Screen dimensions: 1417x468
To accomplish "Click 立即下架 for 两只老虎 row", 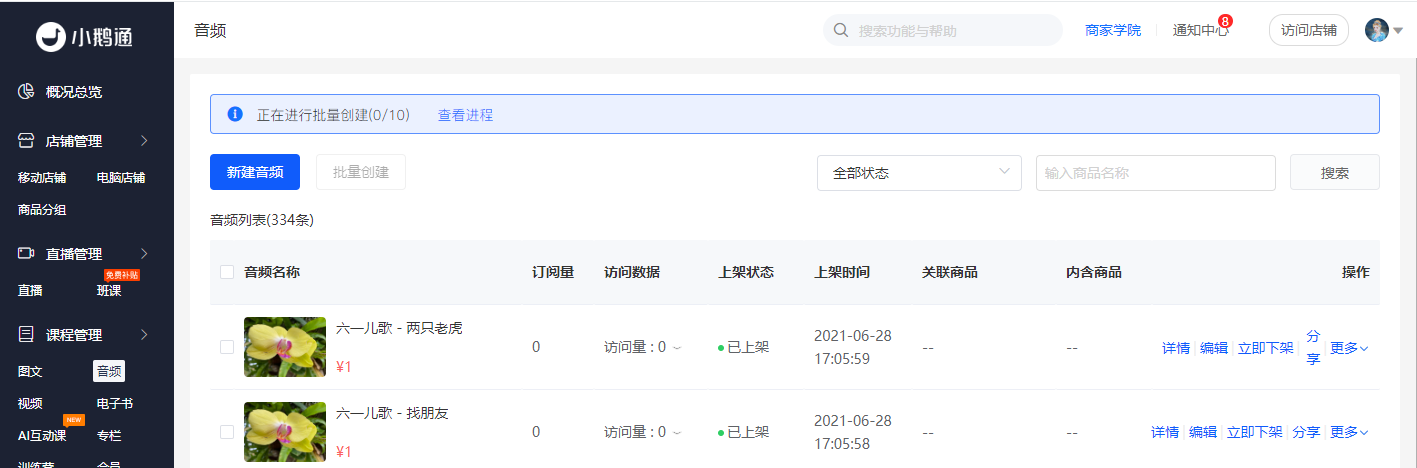I will [1266, 348].
